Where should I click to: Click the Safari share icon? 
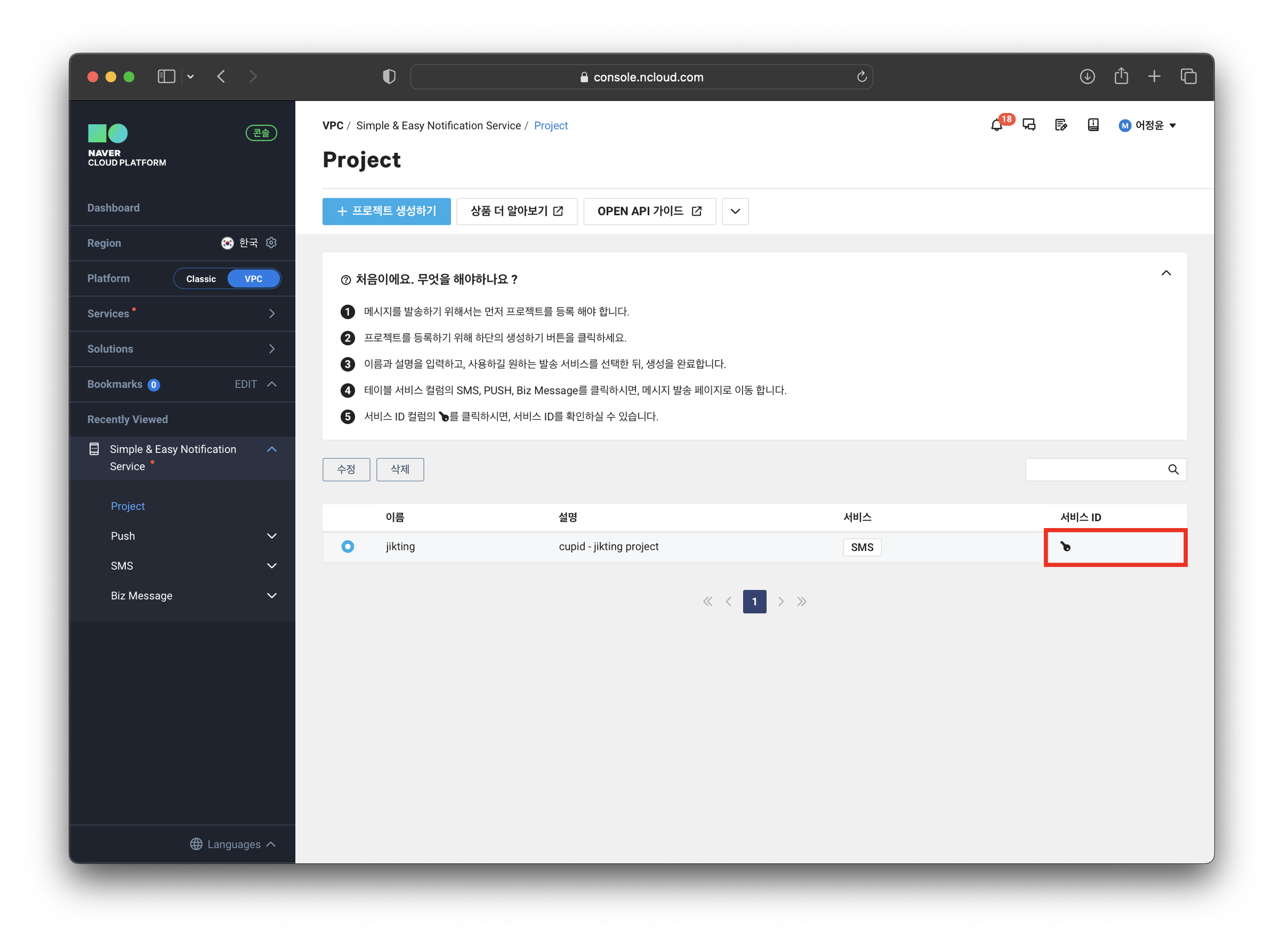[1122, 76]
